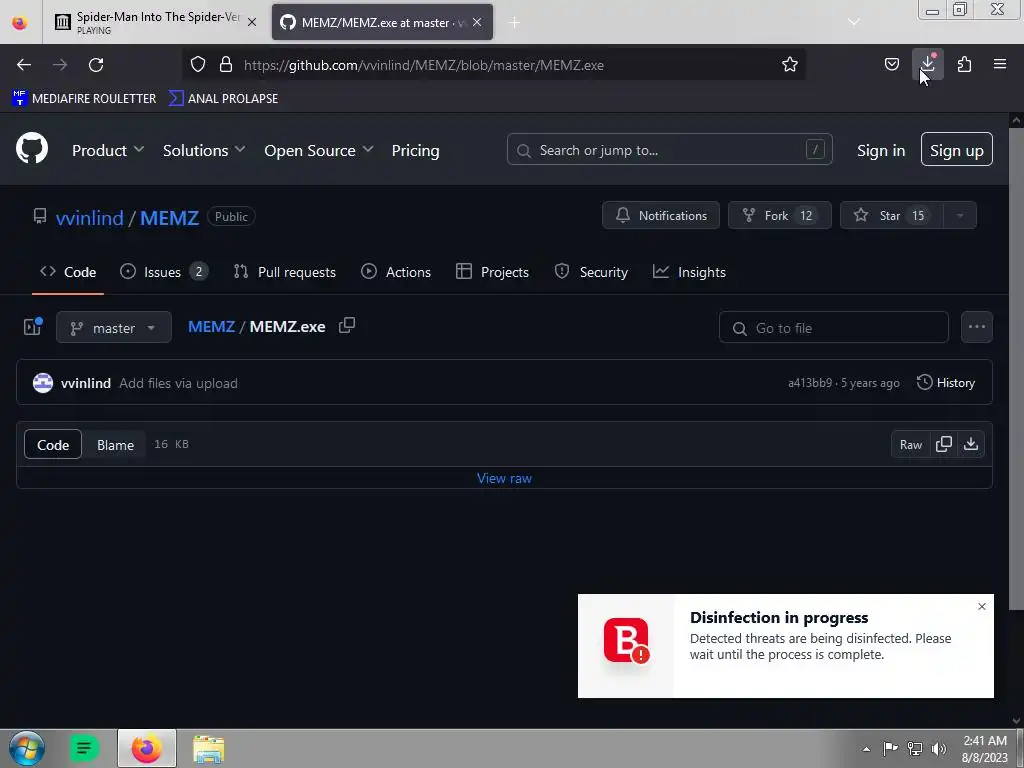The image size is (1024, 768).
Task: Focus the Go to file field
Action: 833,327
